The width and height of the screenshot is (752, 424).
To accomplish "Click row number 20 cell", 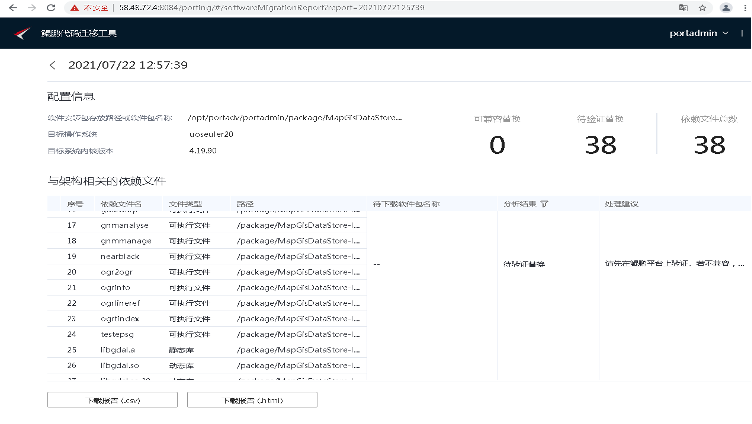I will point(71,272).
